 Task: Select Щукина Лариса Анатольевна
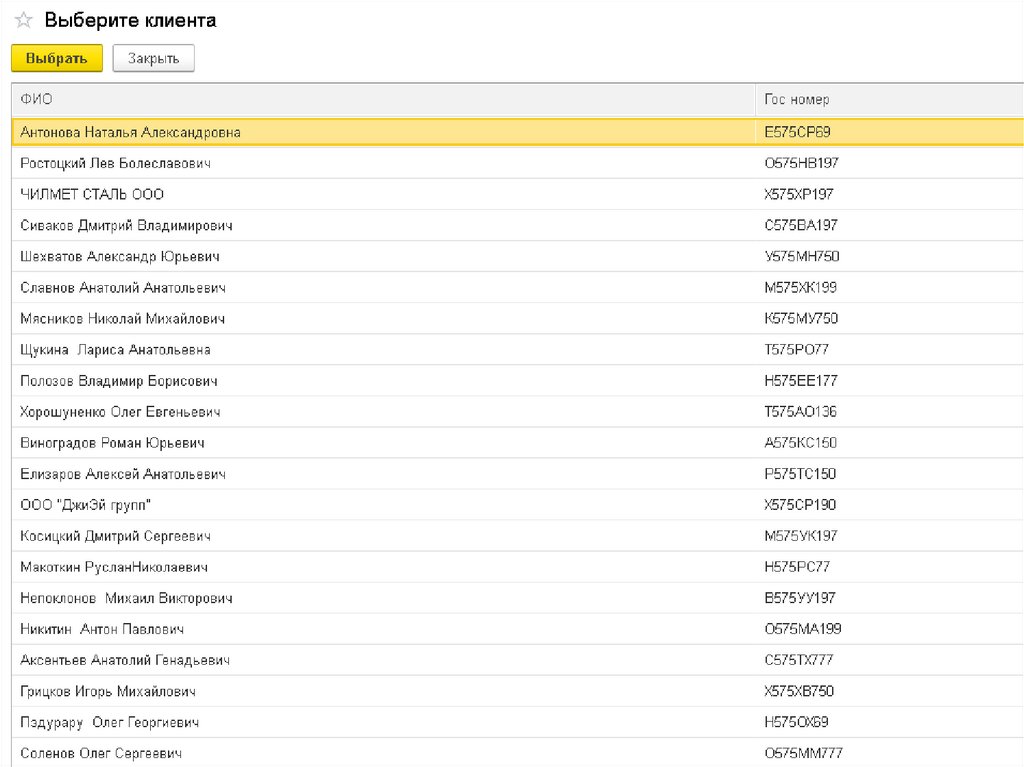pyautogui.click(x=115, y=350)
